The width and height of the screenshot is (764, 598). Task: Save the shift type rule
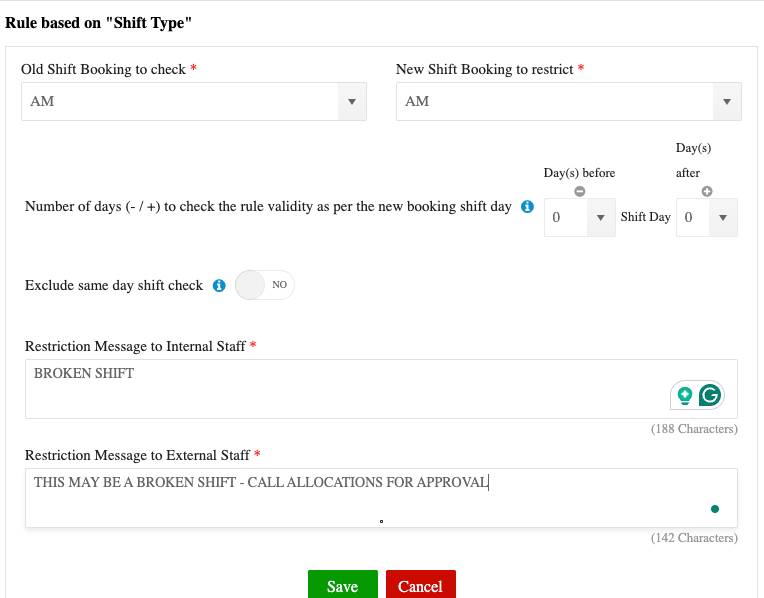342,586
